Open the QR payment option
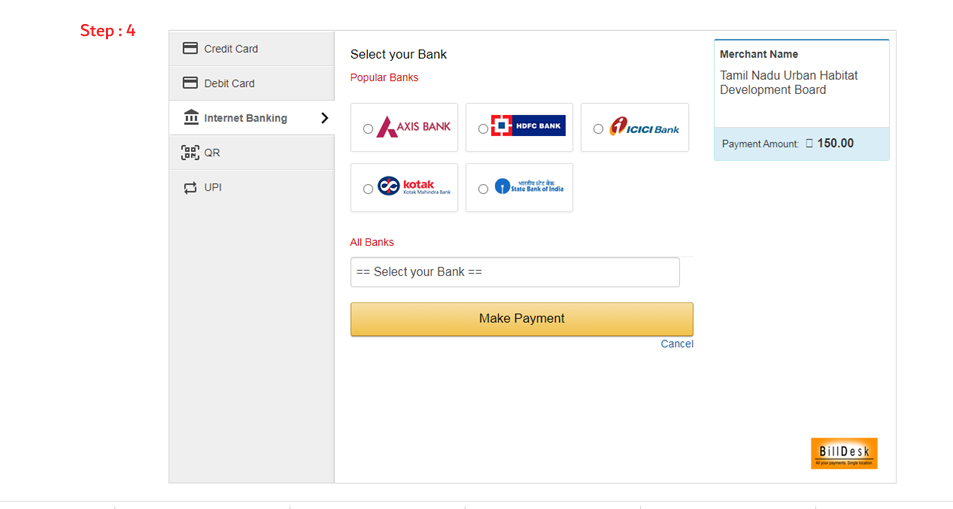 coord(252,153)
